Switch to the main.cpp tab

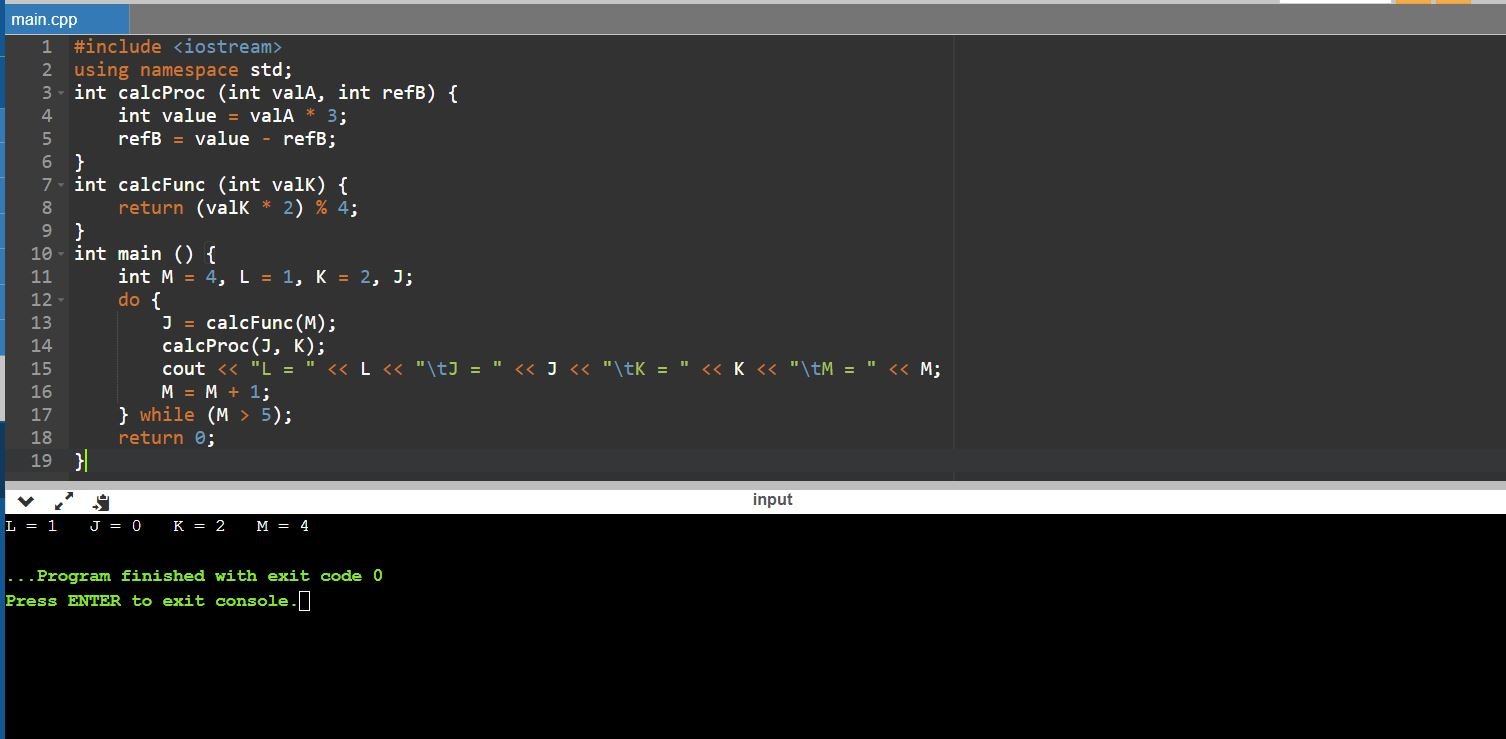(45, 19)
